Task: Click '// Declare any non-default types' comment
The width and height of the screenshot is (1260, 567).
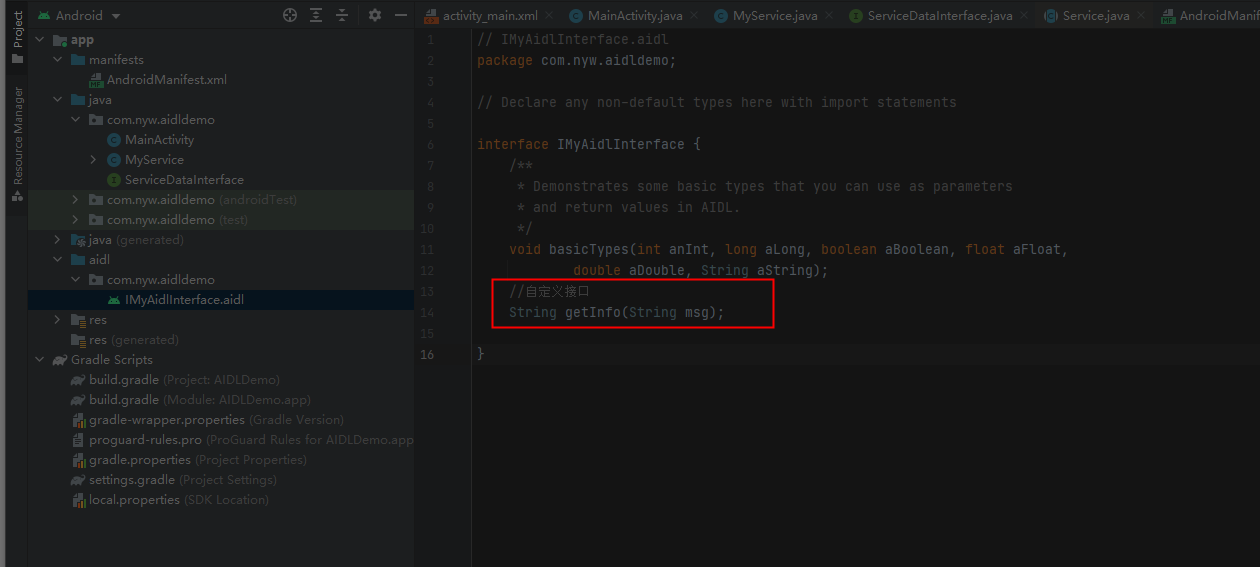Action: 716,102
